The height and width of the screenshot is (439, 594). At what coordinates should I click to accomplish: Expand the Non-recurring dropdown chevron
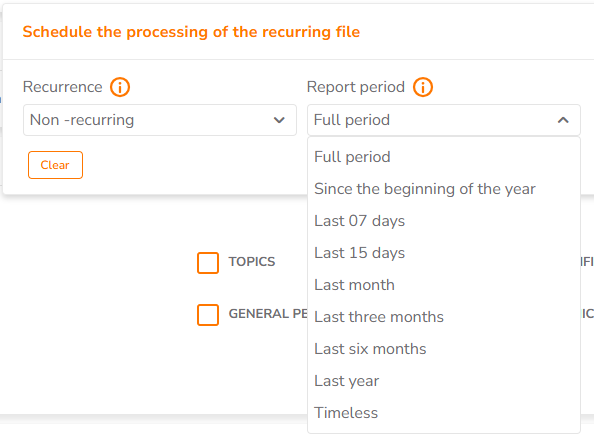point(279,120)
